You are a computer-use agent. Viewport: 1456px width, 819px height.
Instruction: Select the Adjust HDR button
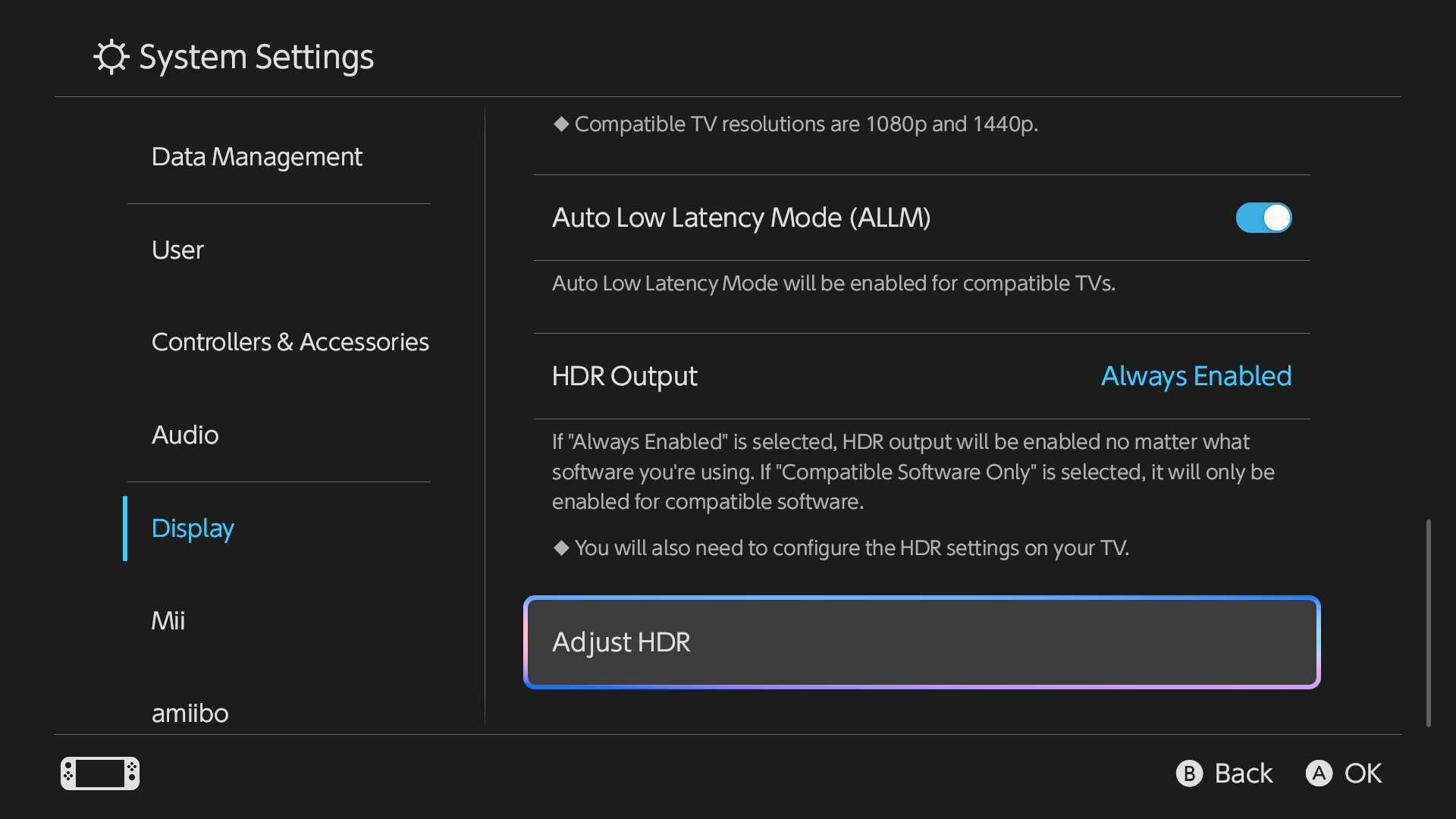pos(921,642)
